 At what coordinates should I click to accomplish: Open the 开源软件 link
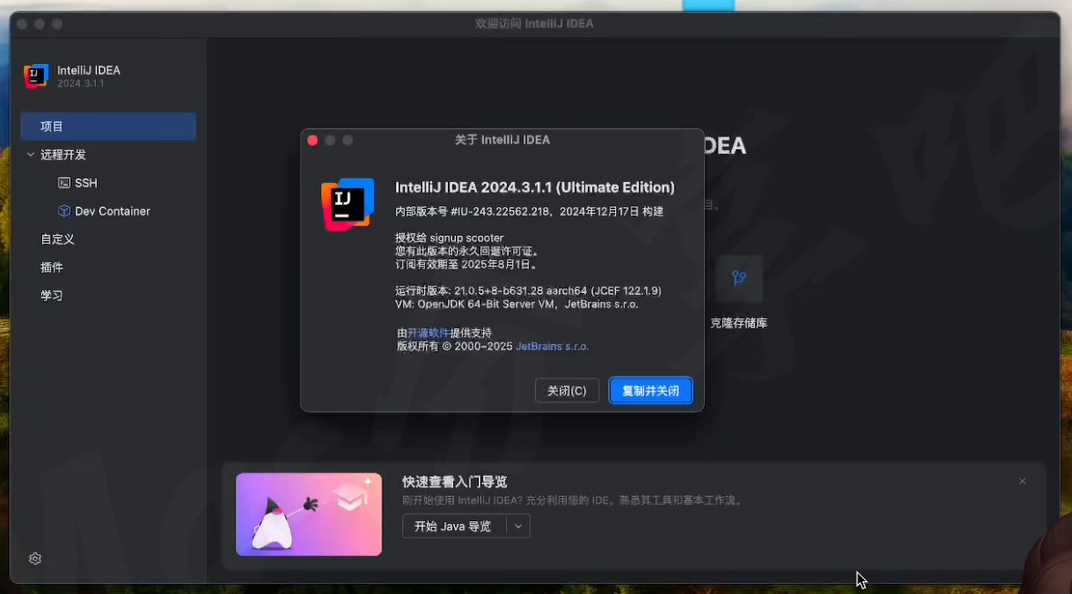[x=429, y=333]
